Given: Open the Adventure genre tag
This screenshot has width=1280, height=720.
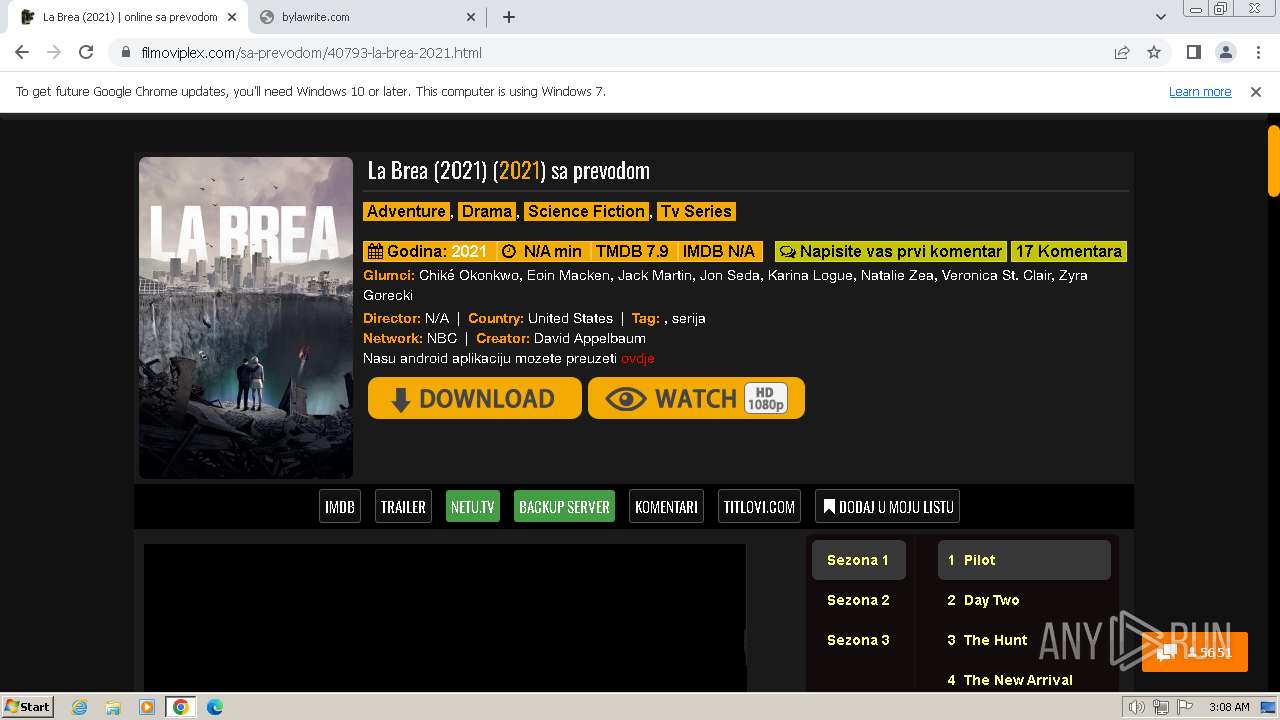Looking at the screenshot, I should click(x=406, y=211).
